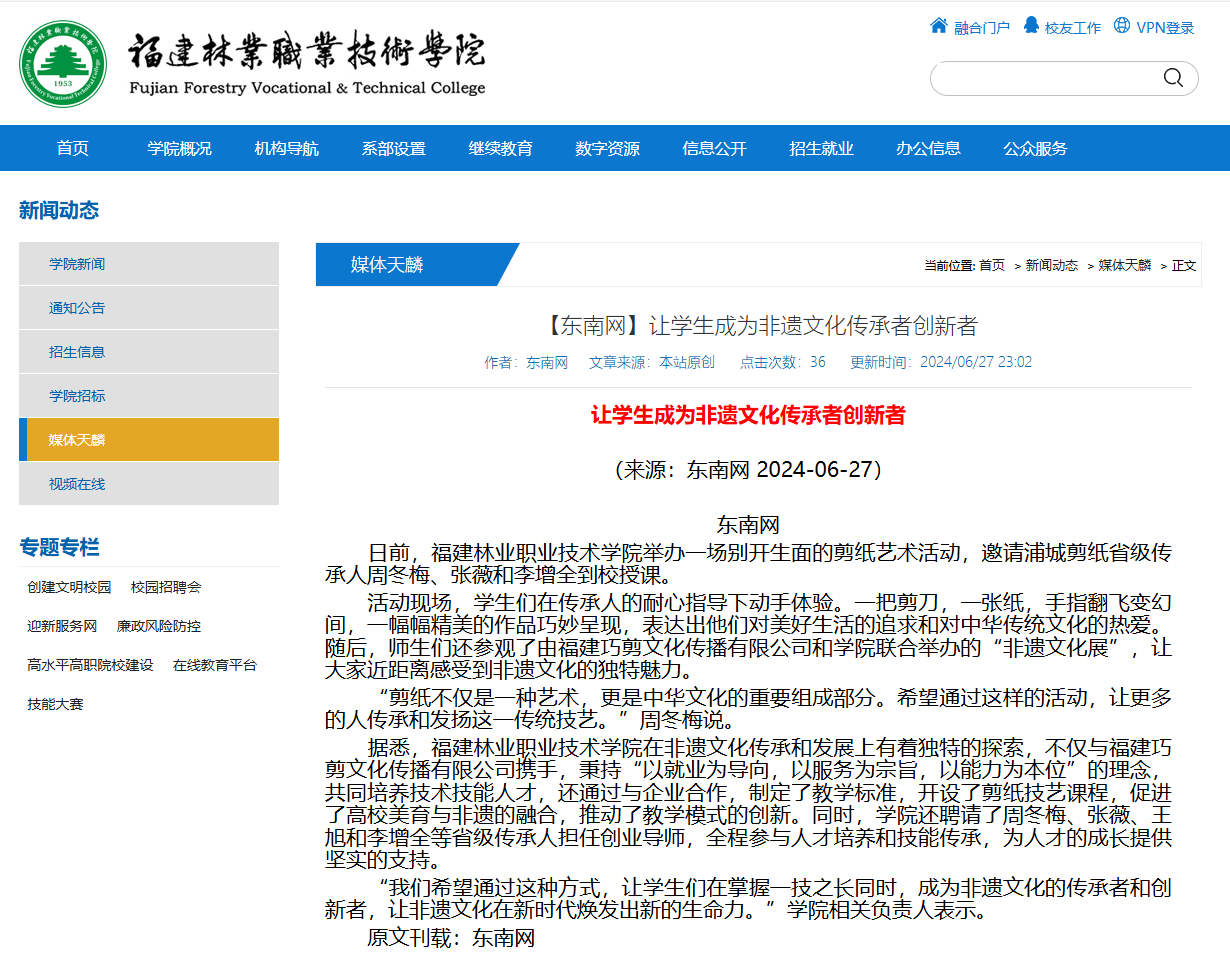Click the search magnifier icon
The height and width of the screenshot is (964, 1230).
(x=1173, y=78)
